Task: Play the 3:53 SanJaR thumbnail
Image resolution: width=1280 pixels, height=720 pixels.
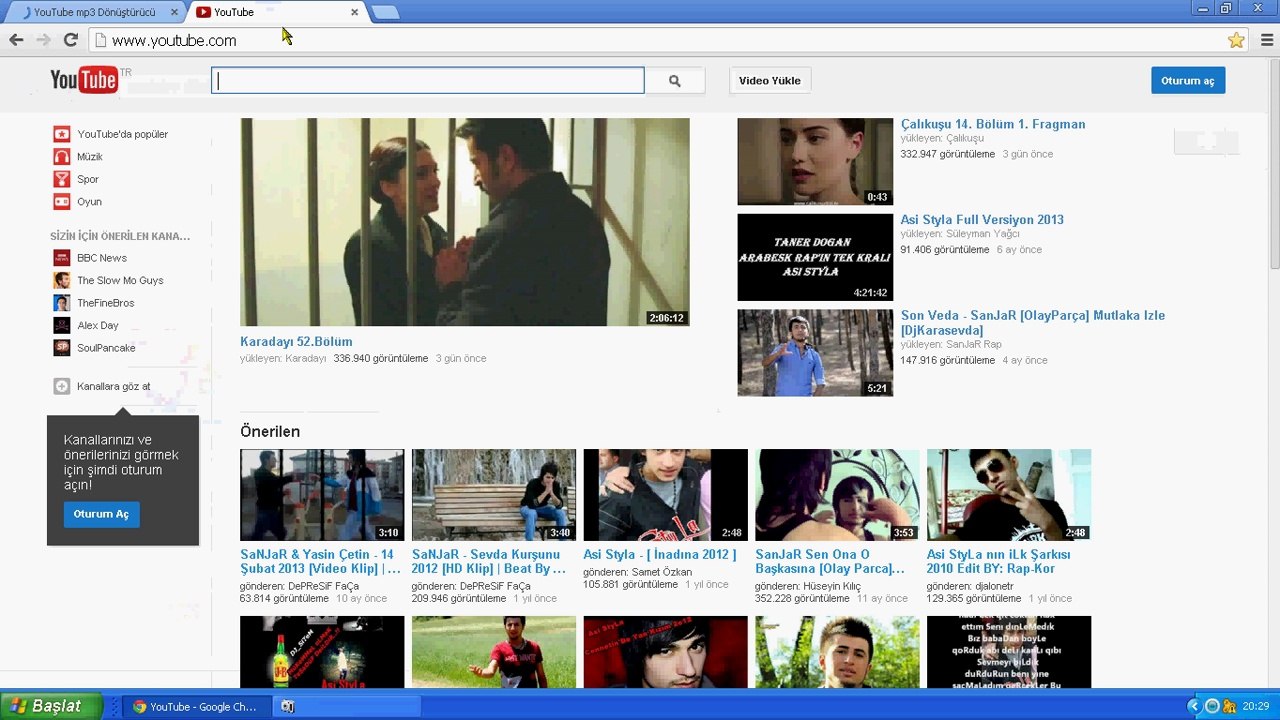Action: click(837, 495)
